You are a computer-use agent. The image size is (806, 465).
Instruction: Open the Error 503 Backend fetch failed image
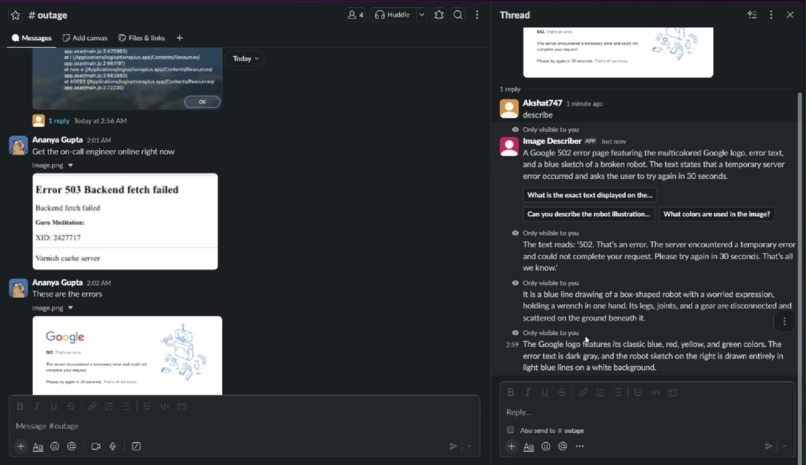pyautogui.click(x=125, y=221)
